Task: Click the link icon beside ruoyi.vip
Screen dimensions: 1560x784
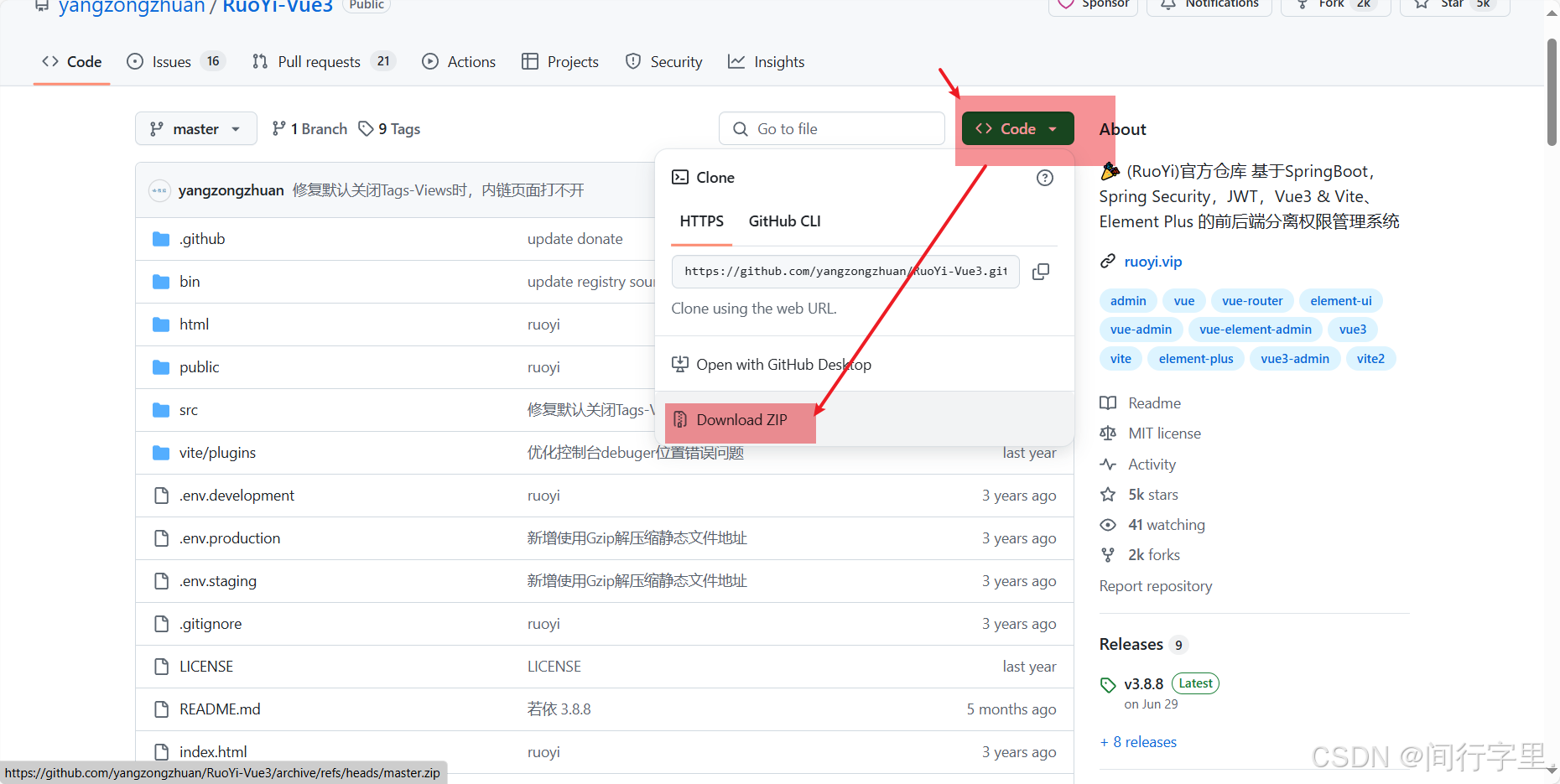Action: point(1108,262)
